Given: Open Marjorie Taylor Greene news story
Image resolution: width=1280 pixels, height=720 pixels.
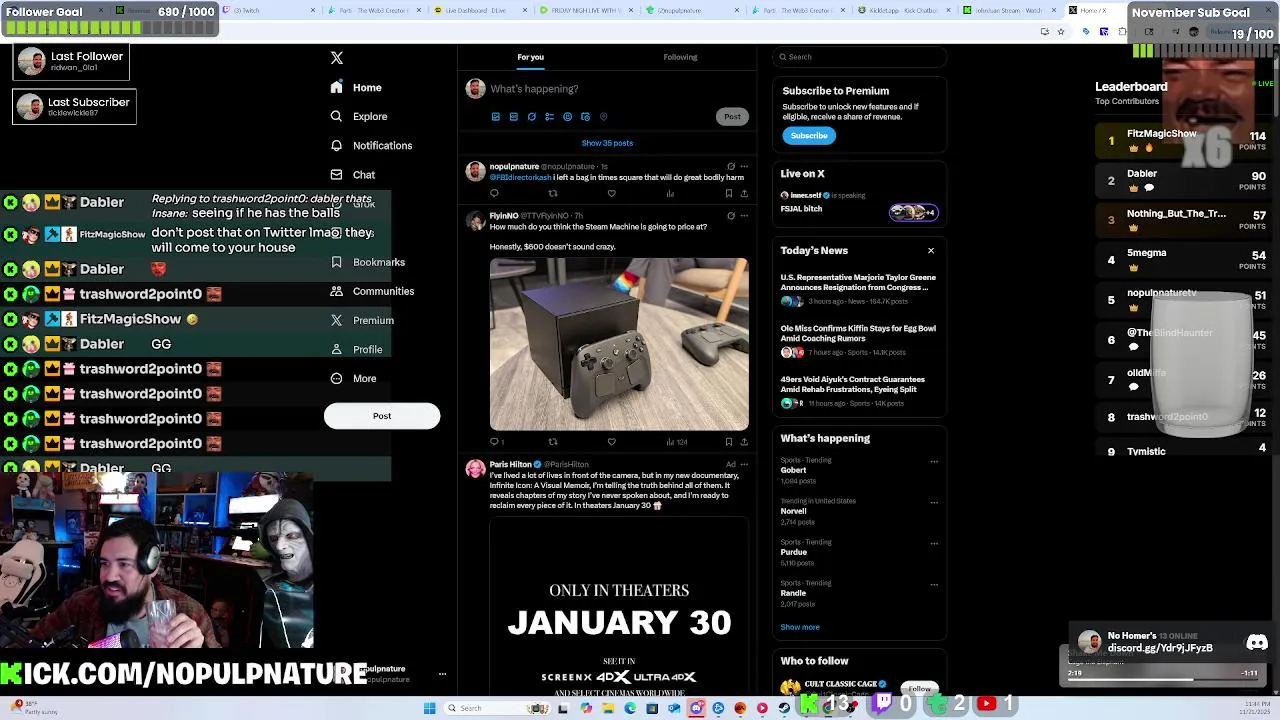Looking at the screenshot, I should pos(858,289).
